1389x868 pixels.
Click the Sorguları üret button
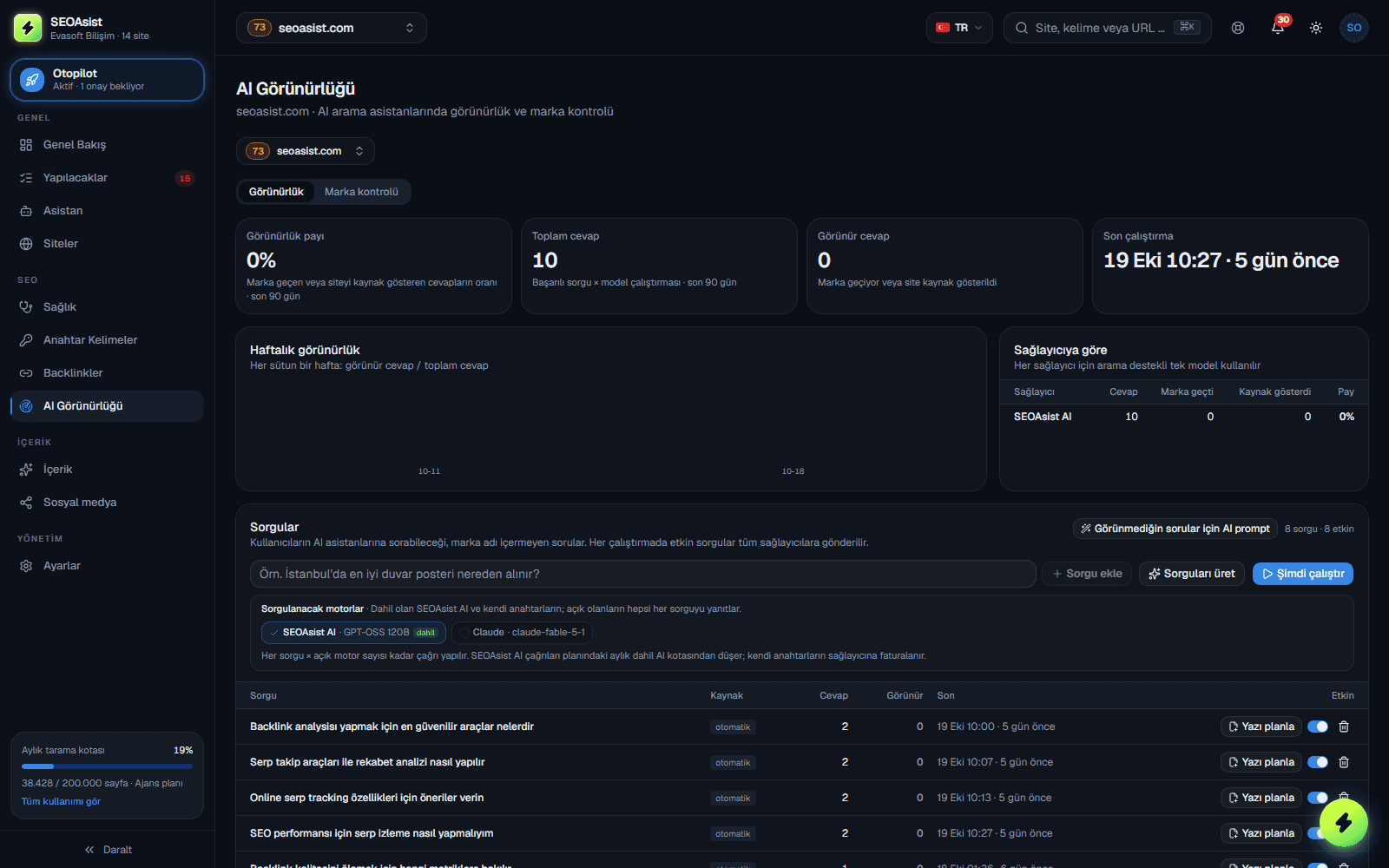coord(1192,574)
